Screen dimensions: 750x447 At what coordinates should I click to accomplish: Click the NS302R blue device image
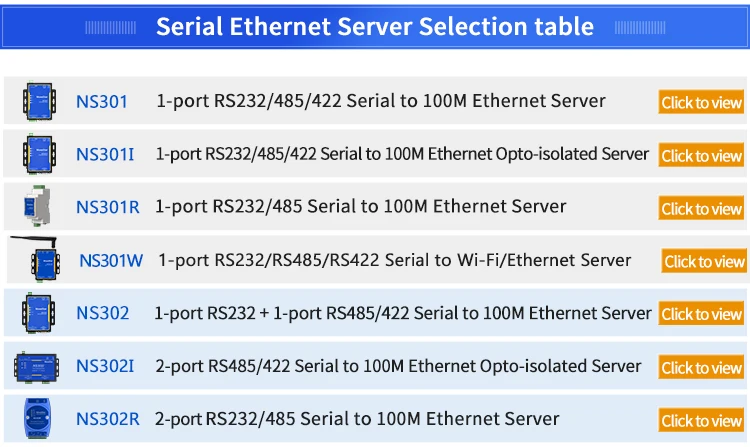click(x=37, y=418)
